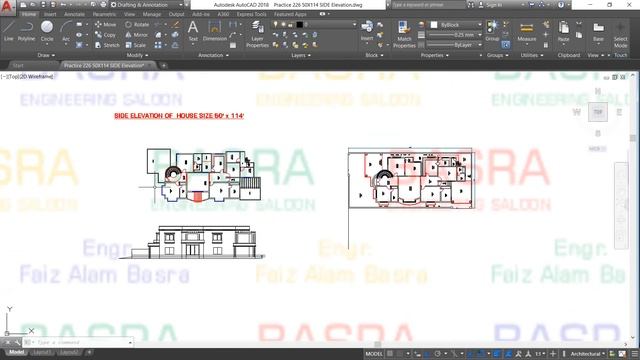The image size is (640, 360).
Task: Select the Line tool
Action: pyautogui.click(x=9, y=31)
